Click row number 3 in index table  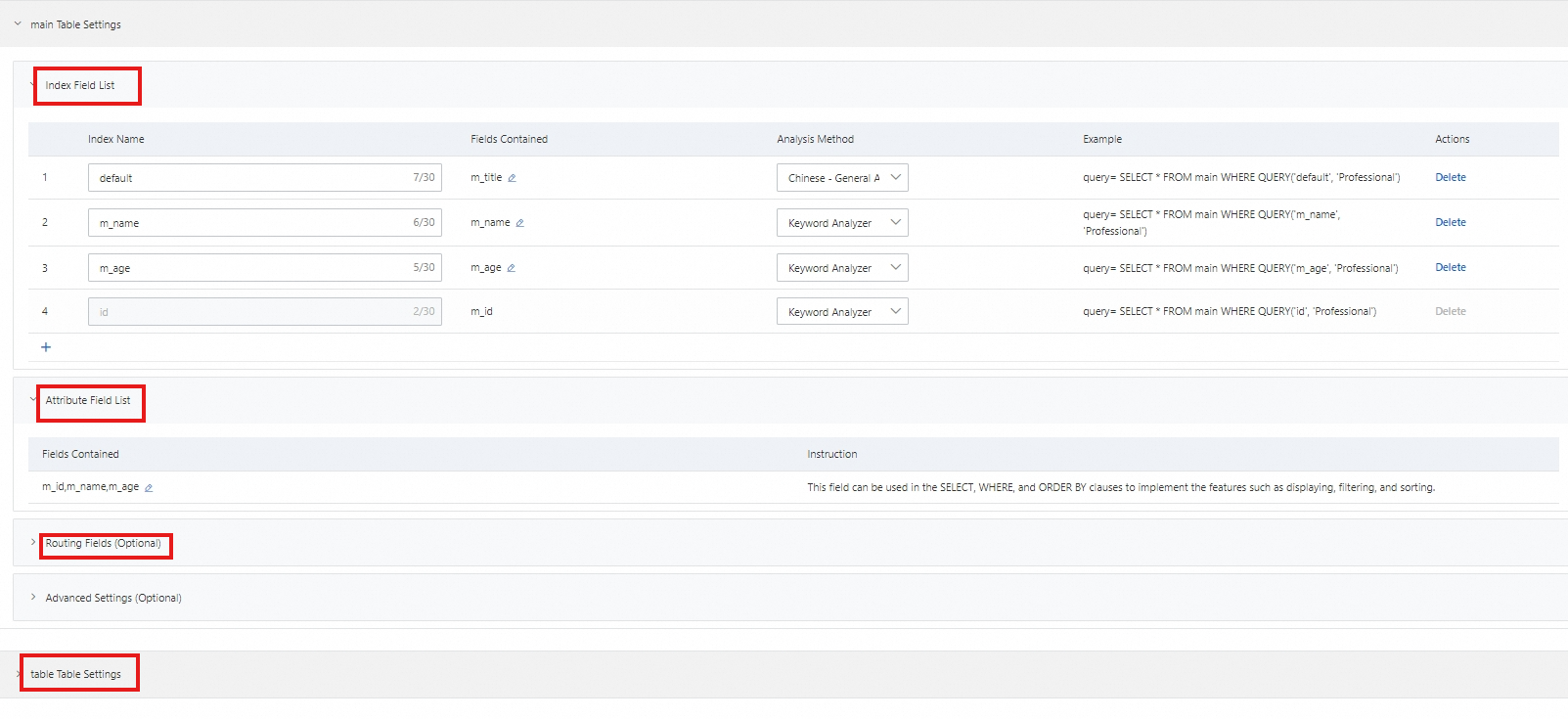click(45, 267)
